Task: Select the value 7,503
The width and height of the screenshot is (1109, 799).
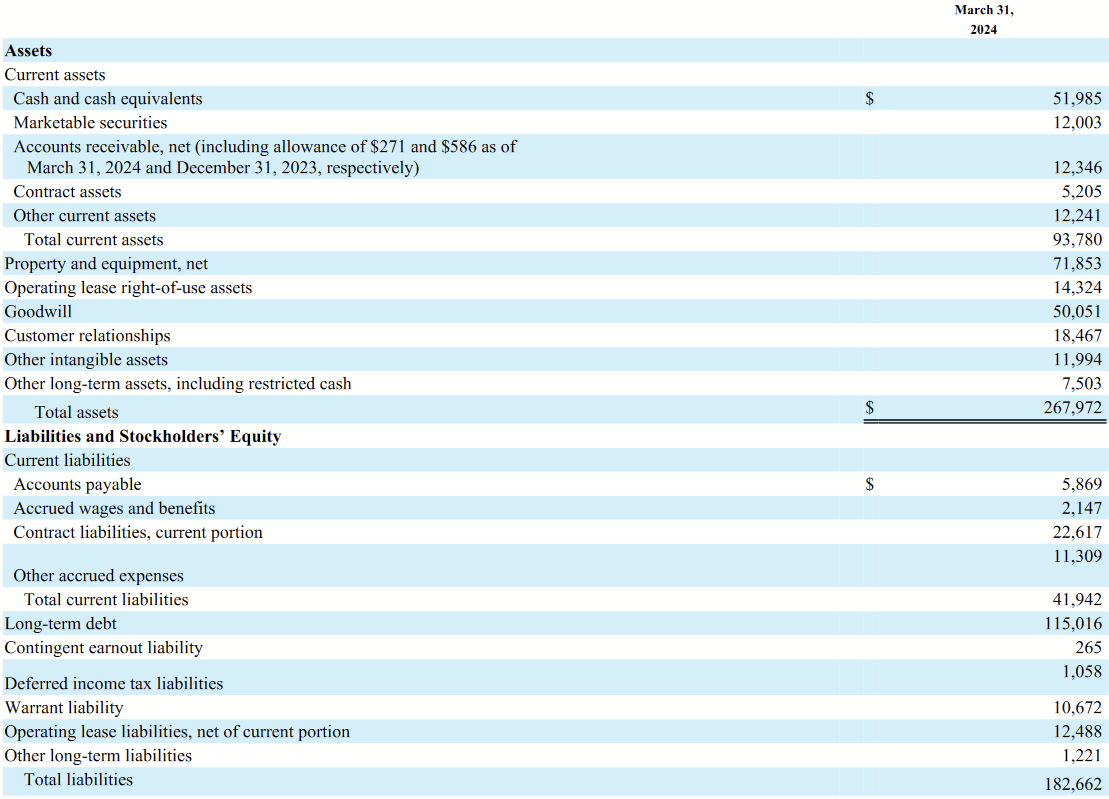Action: click(x=1081, y=384)
